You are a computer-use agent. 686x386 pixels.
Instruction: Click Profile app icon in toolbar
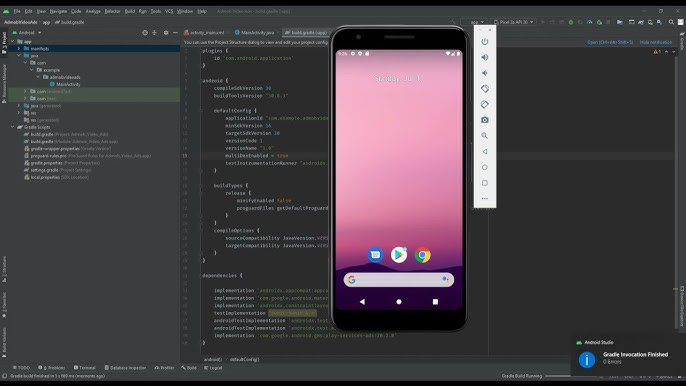click(590, 22)
